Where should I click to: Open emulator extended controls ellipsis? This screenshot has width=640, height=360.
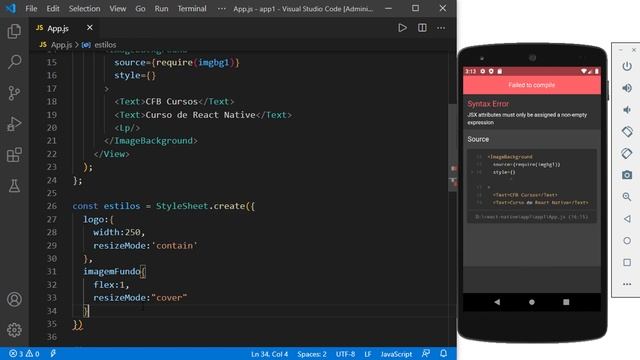click(627, 284)
